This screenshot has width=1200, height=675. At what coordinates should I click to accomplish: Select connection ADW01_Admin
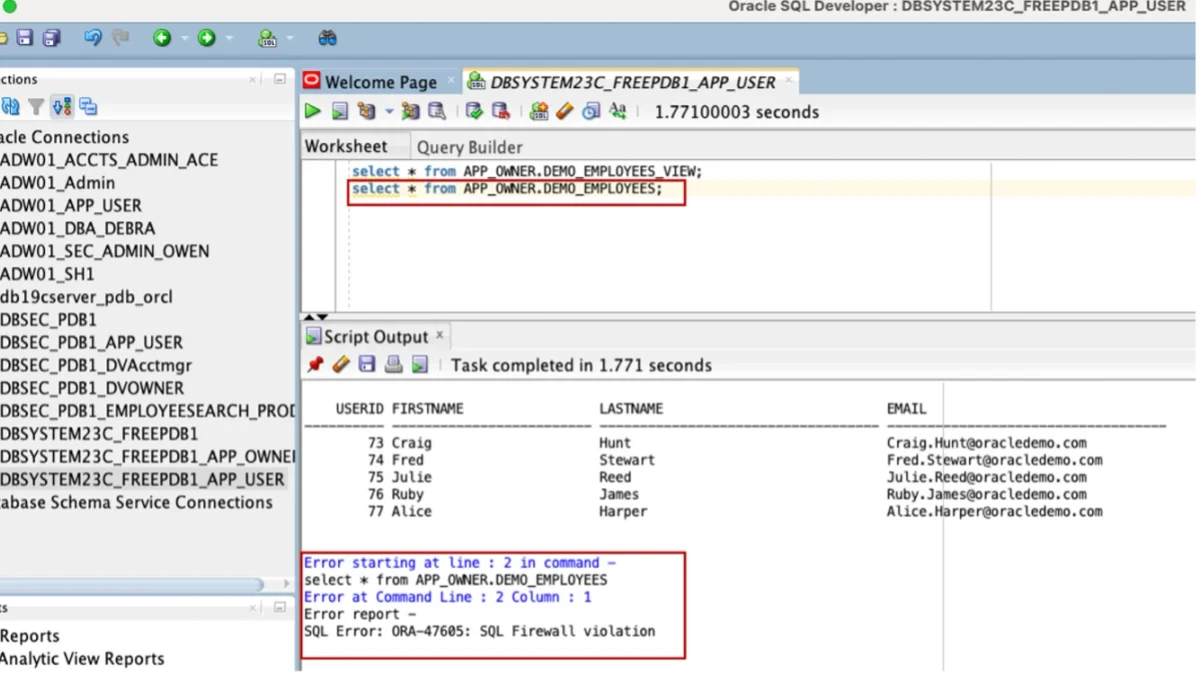(x=58, y=183)
